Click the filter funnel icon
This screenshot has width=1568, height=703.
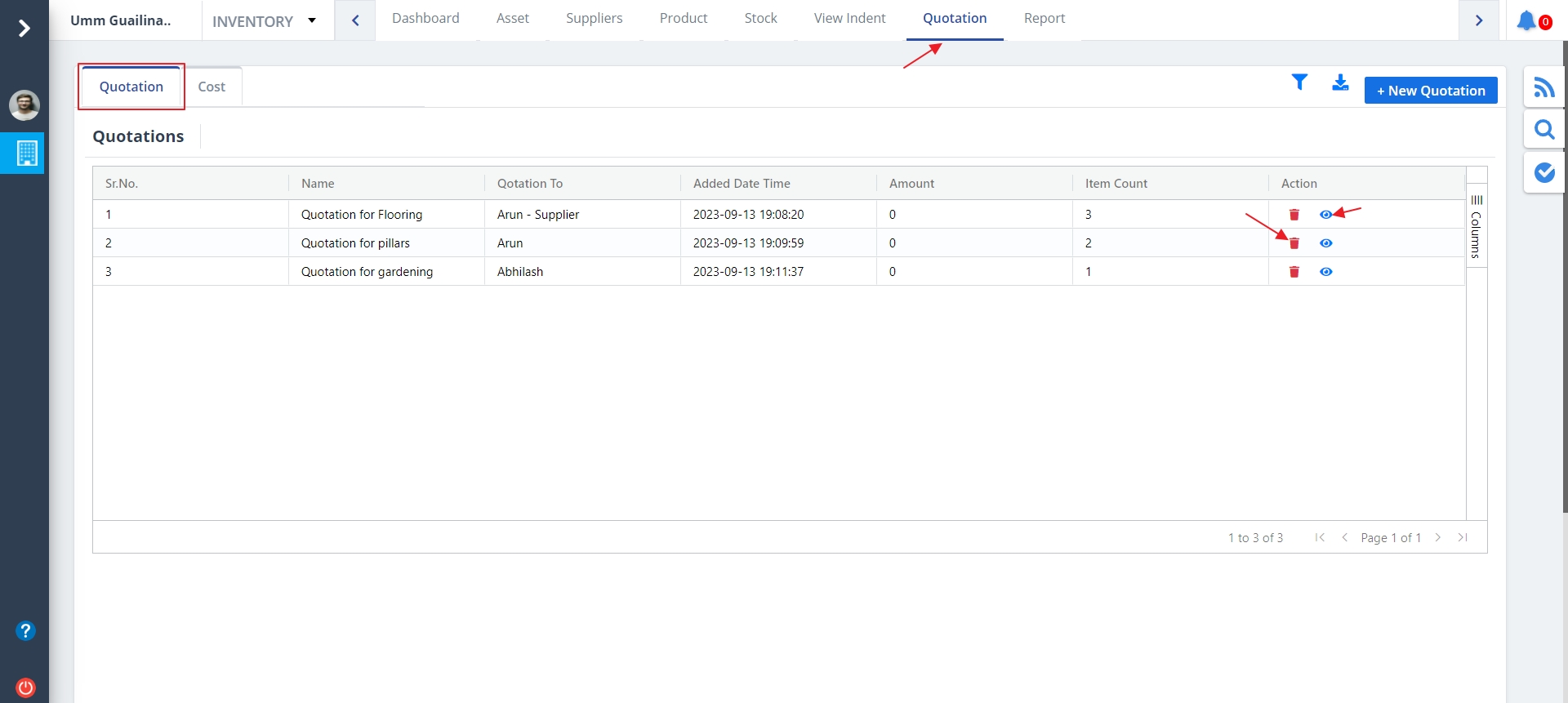[x=1299, y=82]
